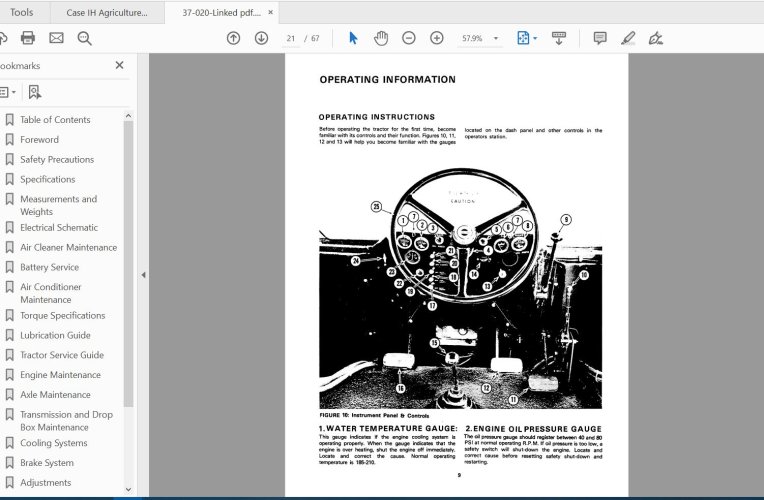The height and width of the screenshot is (500, 764).
Task: Click the bookmark icon beside Cooling Systems
Action: click(x=9, y=442)
